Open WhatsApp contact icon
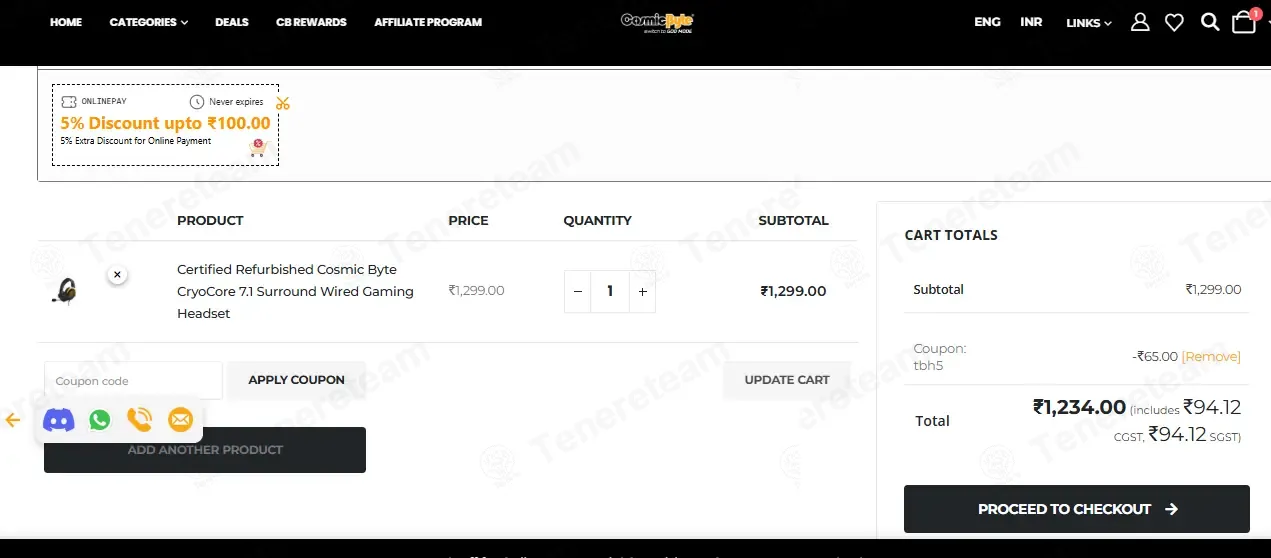The width and height of the screenshot is (1271, 558). click(x=99, y=420)
